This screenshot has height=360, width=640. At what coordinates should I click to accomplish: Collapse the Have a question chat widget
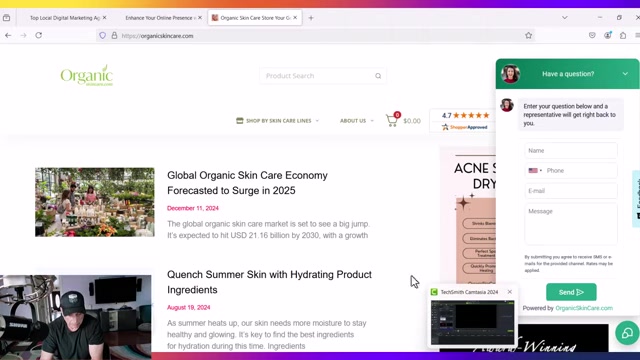coord(625,74)
